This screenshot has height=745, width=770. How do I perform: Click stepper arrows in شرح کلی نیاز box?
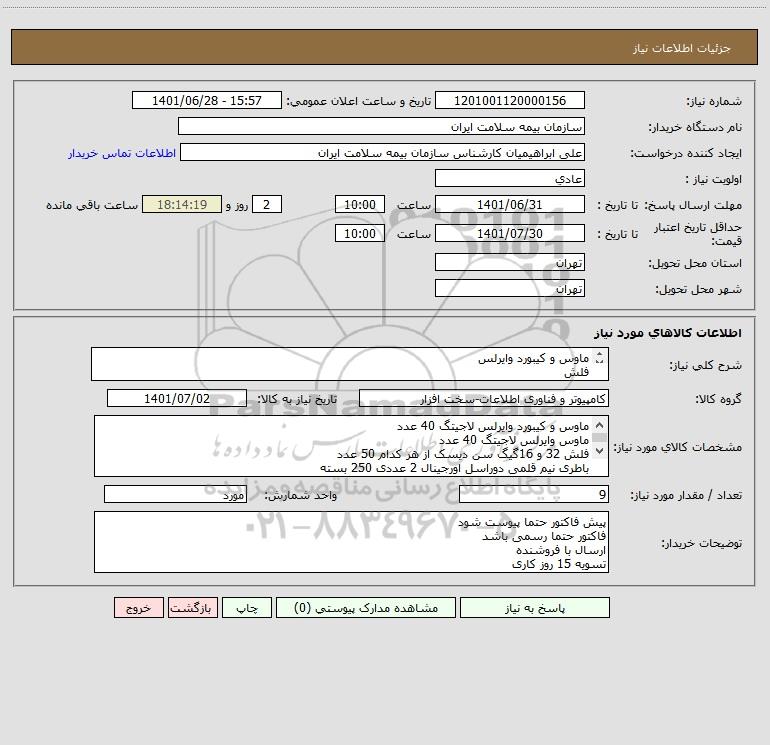[599, 358]
